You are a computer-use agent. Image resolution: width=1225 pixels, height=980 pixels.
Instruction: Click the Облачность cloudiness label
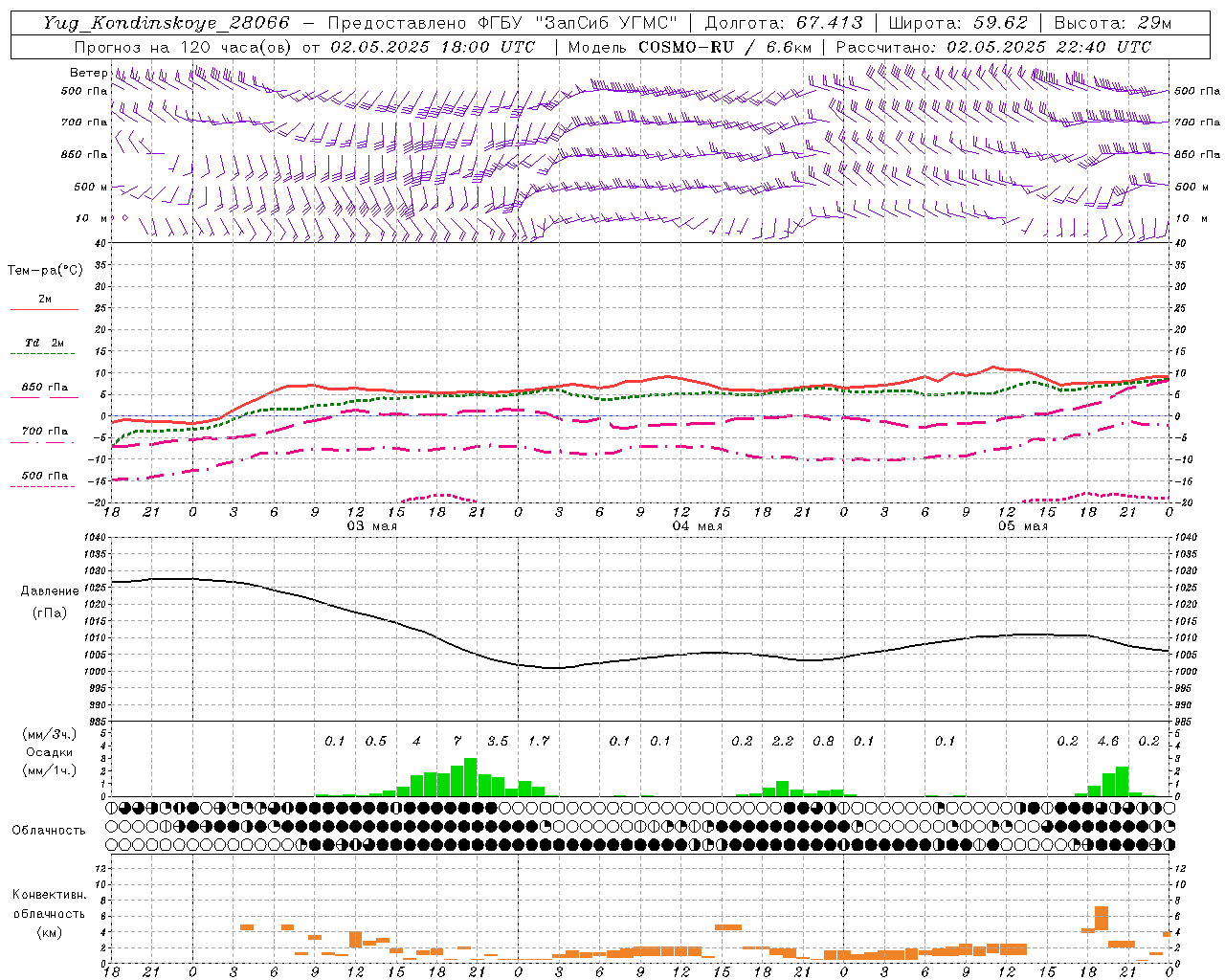click(49, 831)
